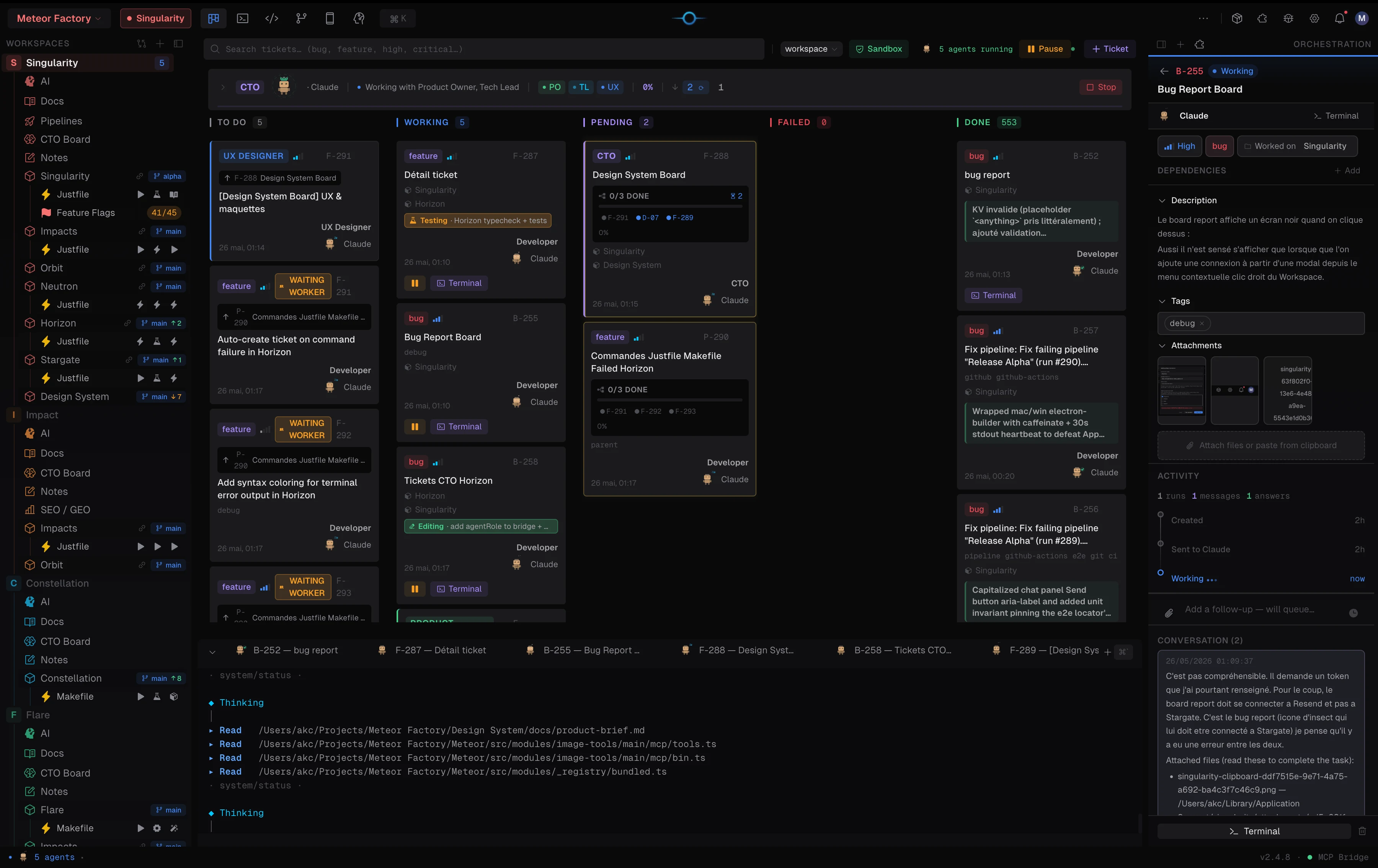Screen dimensions: 1378x868
Task: Pause the B-258 Tickets CTO Horizon card
Action: (415, 589)
